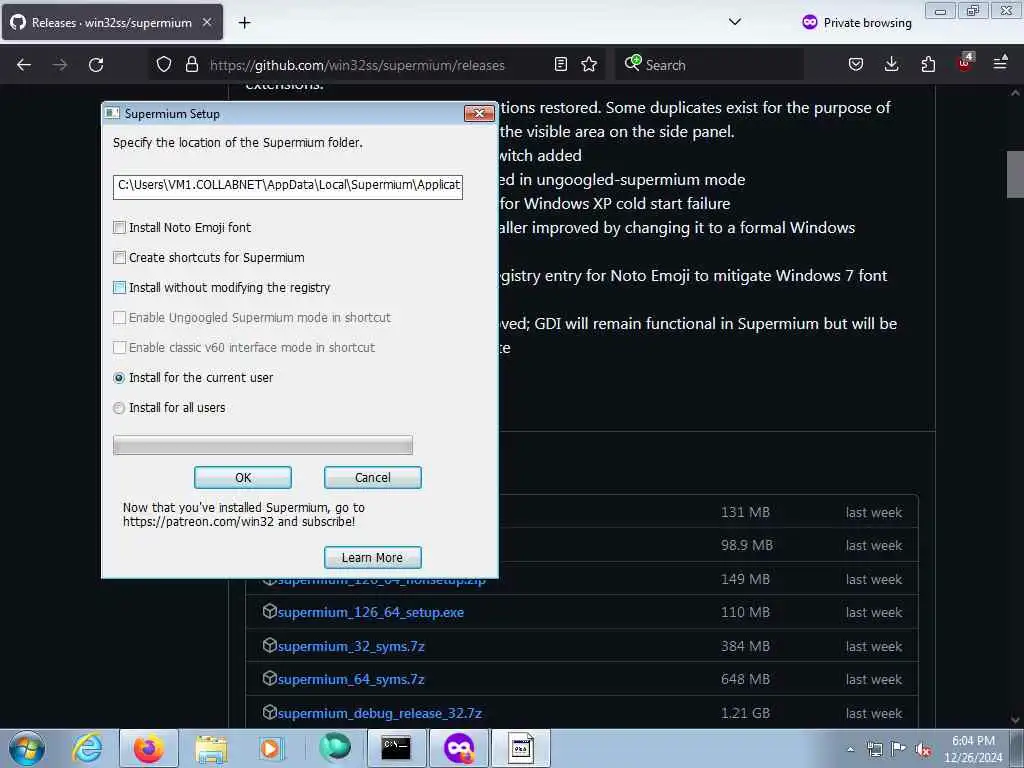The width and height of the screenshot is (1024, 768).
Task: Open supermium_64_syms.7z download link
Action: (351, 680)
